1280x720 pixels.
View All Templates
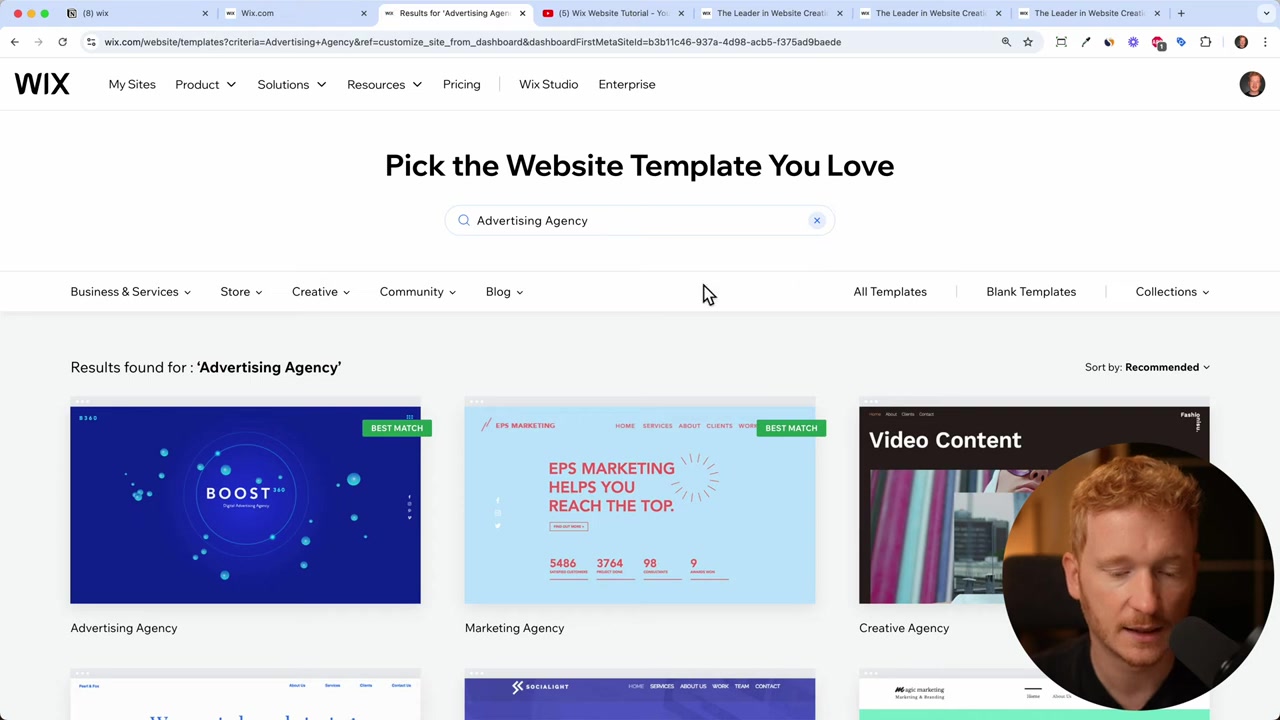890,292
